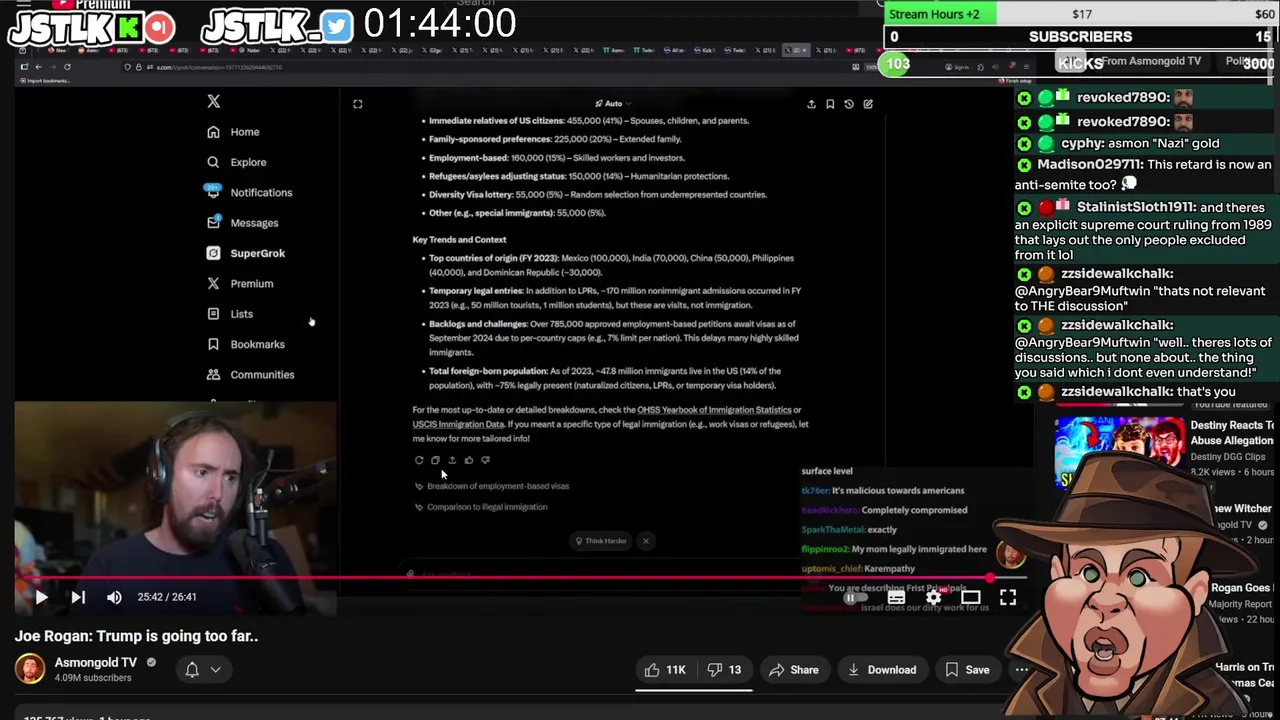Open Communities in X sidebar

tap(250, 374)
